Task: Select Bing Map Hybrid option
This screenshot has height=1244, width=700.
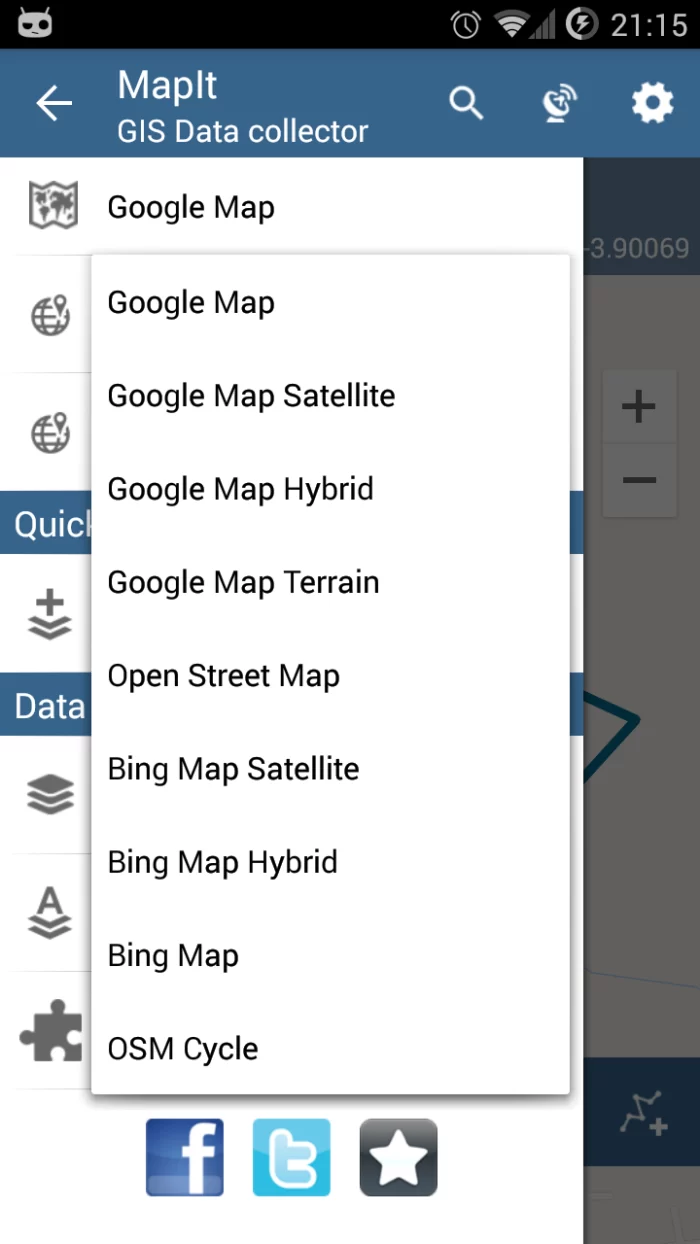Action: click(222, 862)
